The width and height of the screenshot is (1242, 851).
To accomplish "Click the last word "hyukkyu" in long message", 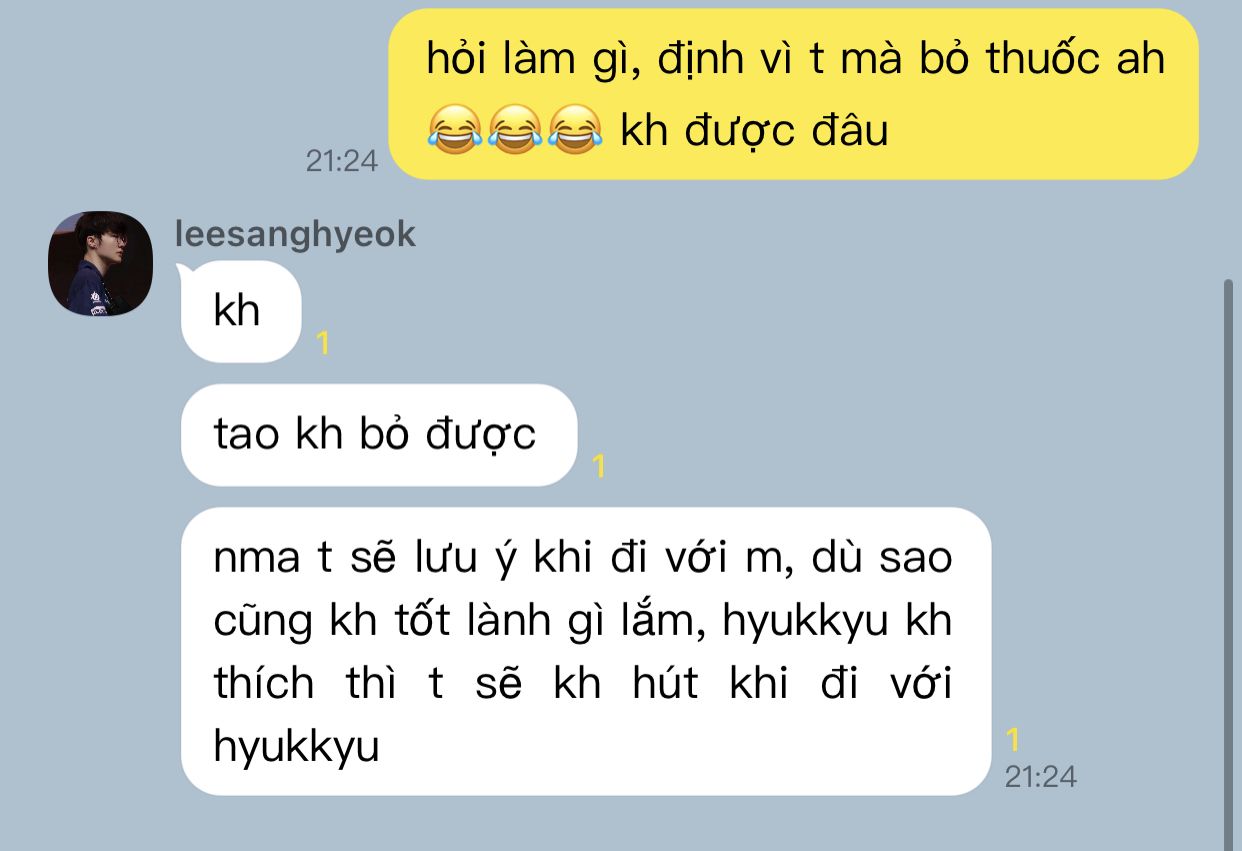I will [x=297, y=746].
